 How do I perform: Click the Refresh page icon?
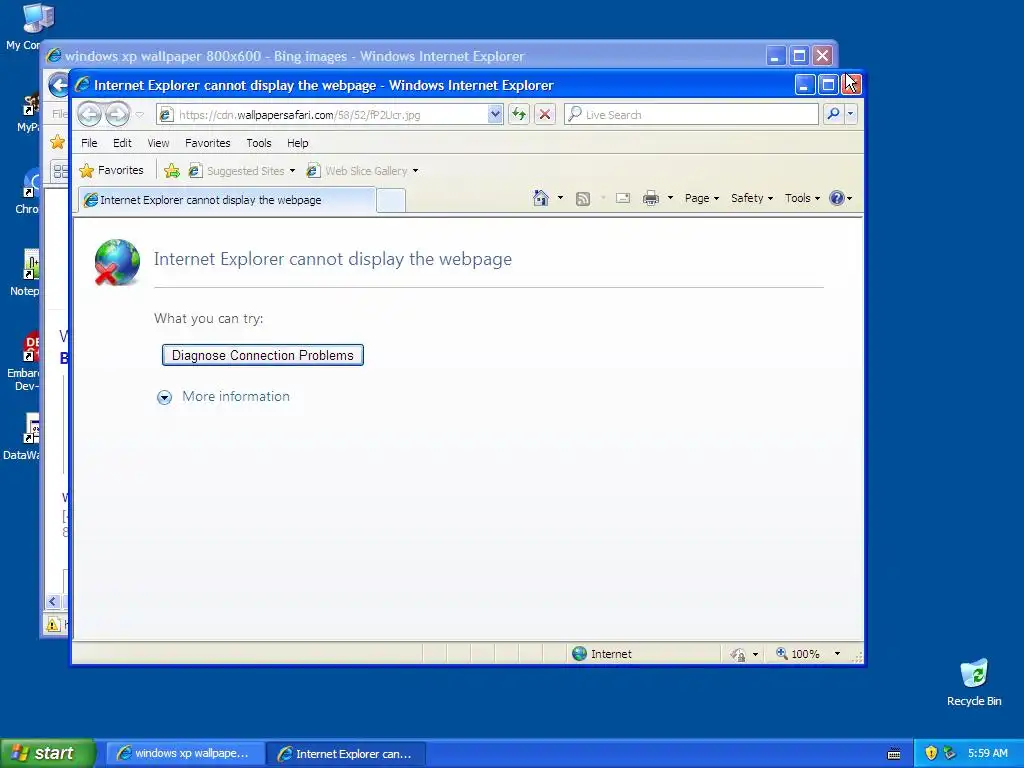[x=519, y=115]
